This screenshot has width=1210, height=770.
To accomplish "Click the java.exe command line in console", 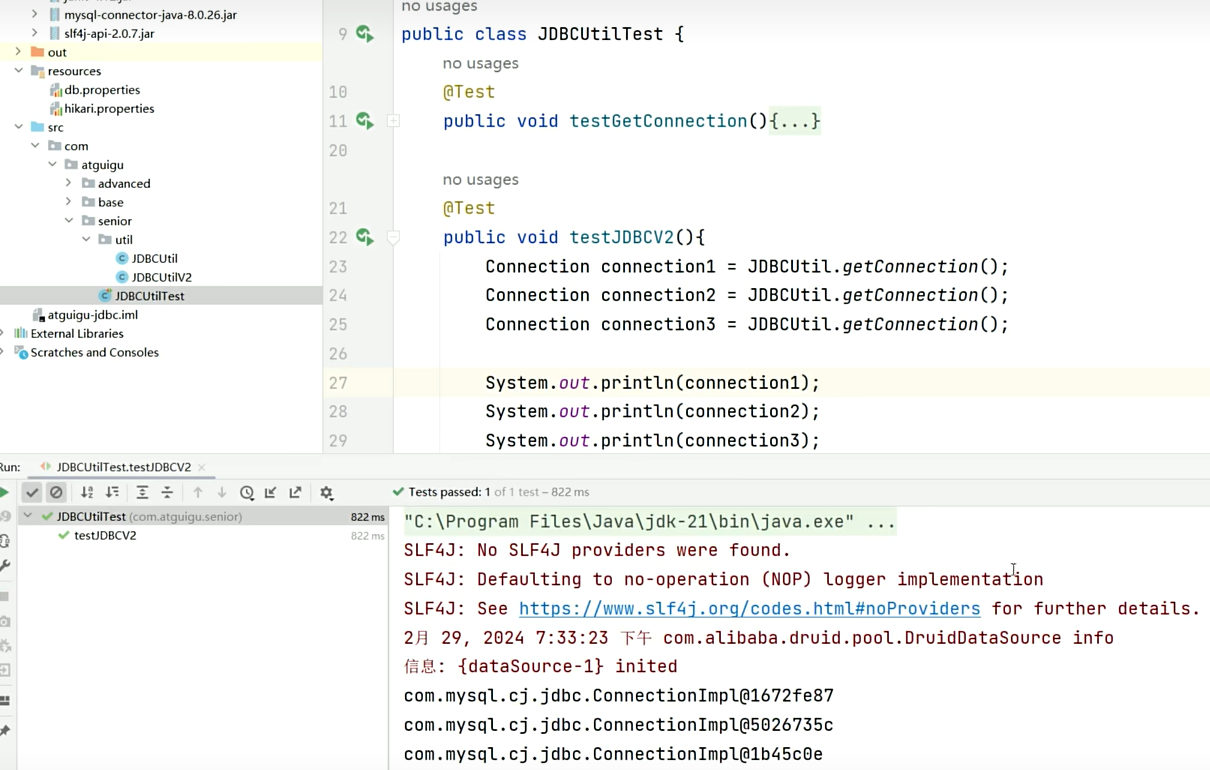I will [x=649, y=522].
